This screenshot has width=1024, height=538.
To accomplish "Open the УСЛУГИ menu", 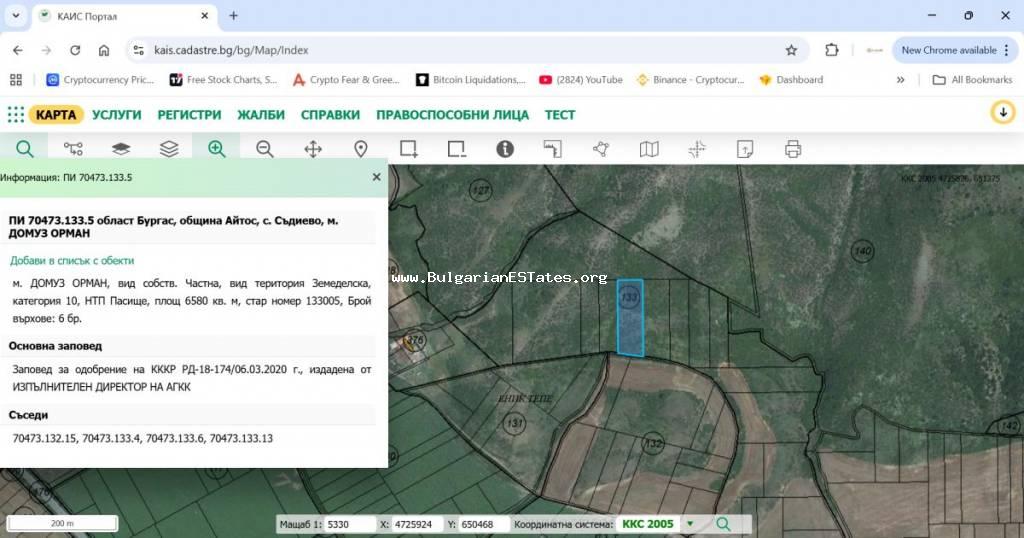I will point(117,115).
